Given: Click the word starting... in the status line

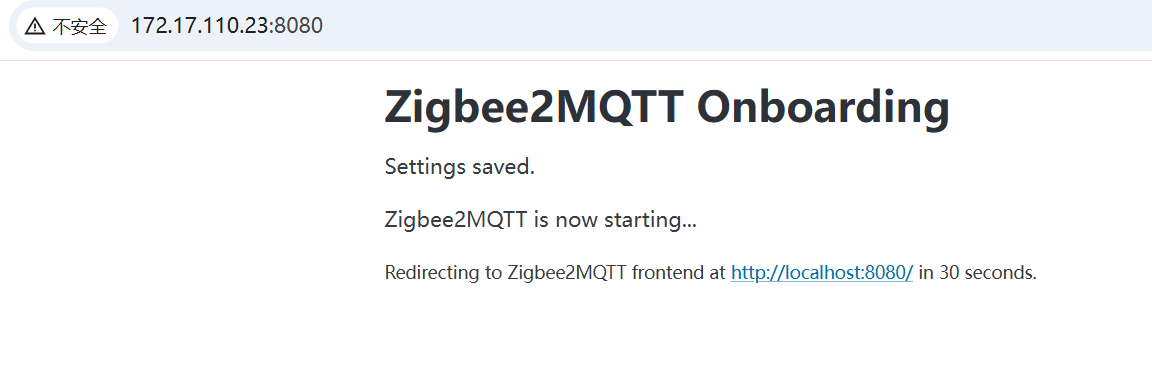Looking at the screenshot, I should coord(650,220).
